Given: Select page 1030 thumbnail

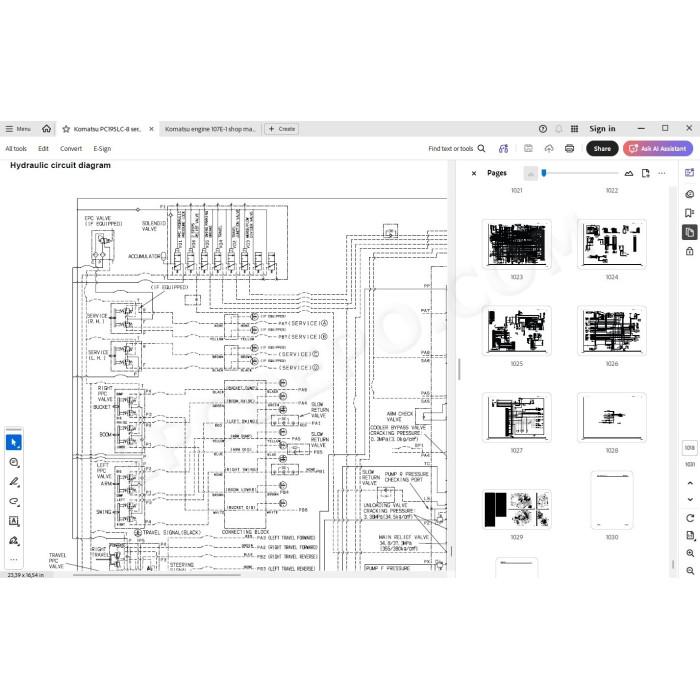Looking at the screenshot, I should tap(612, 500).
